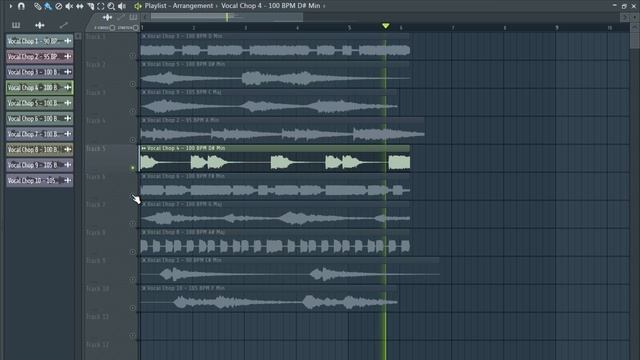Screen dimensions: 640x360
Task: Select Vocal Chop 2 in the picker
Action: click(x=40, y=57)
